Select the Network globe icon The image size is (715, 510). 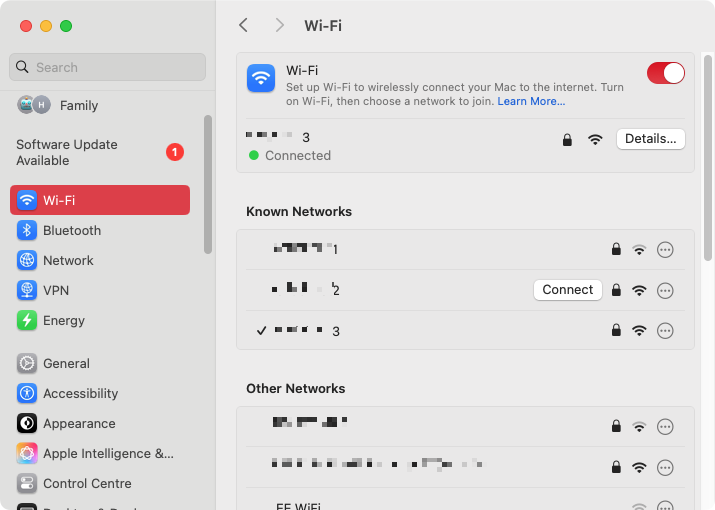click(27, 260)
